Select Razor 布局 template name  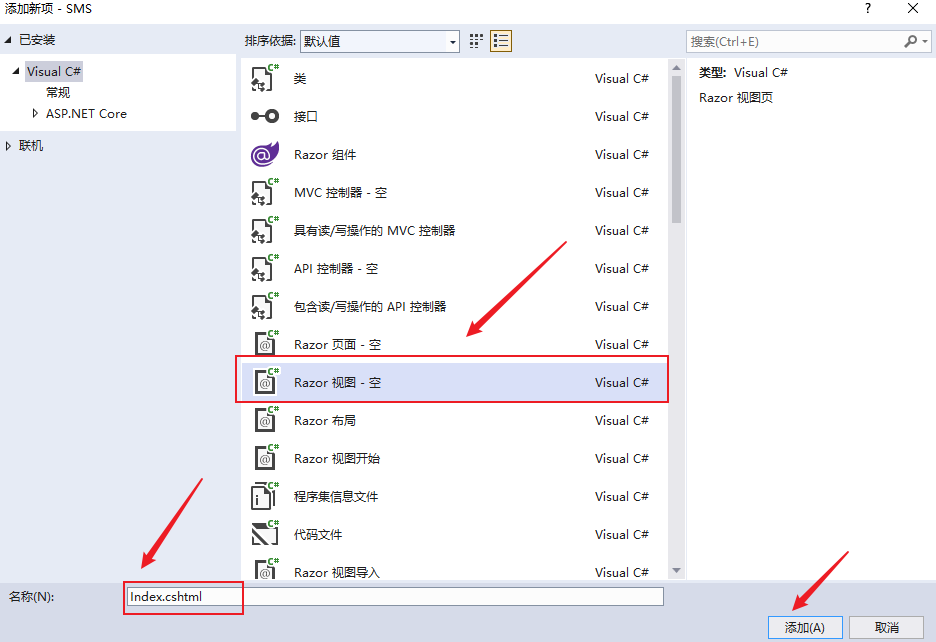point(325,420)
